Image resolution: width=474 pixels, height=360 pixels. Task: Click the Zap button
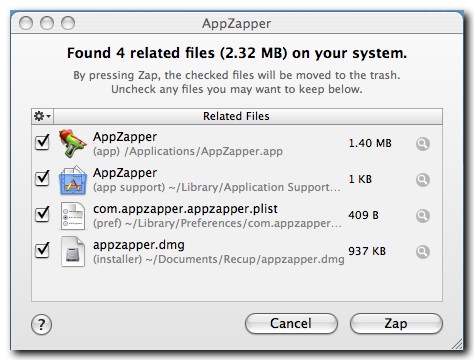coord(396,323)
